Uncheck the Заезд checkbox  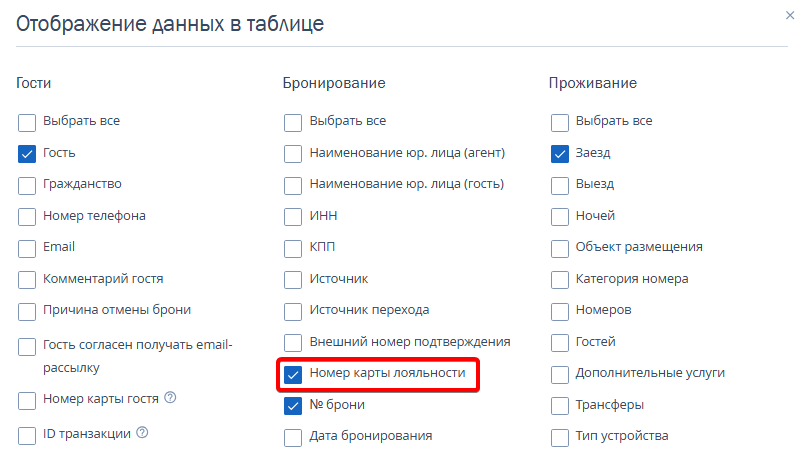(560, 154)
